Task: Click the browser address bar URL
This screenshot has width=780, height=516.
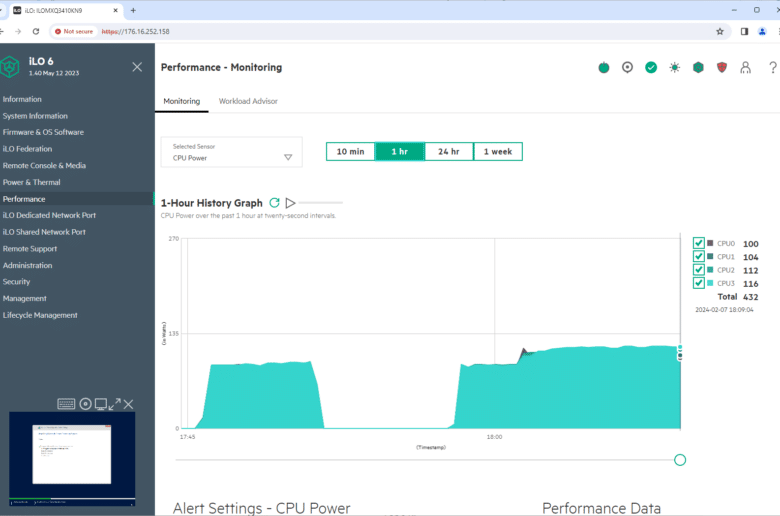Action: (x=135, y=31)
